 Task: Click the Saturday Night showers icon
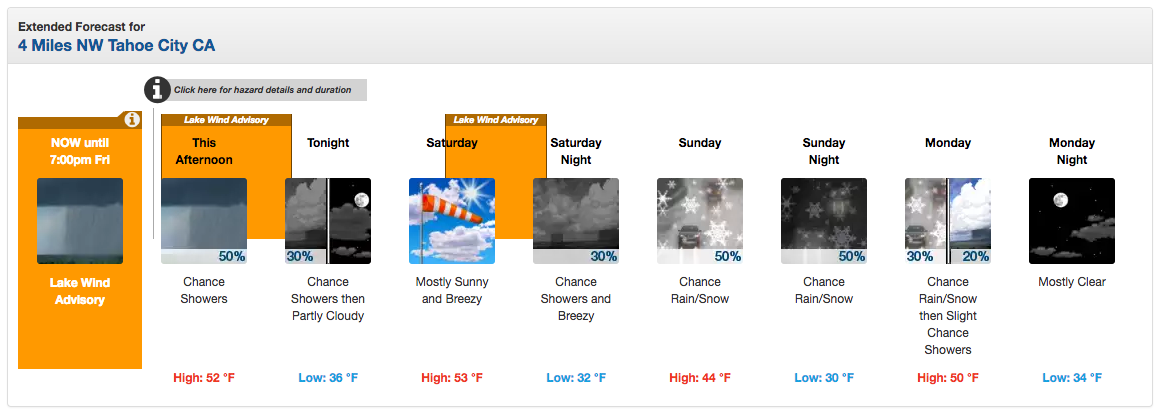click(x=576, y=221)
